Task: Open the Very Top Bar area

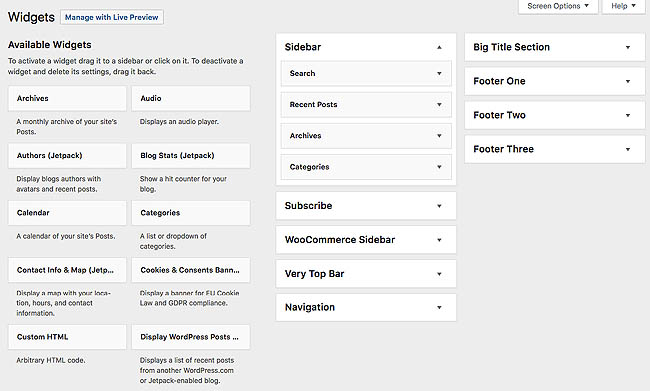Action: 366,274
